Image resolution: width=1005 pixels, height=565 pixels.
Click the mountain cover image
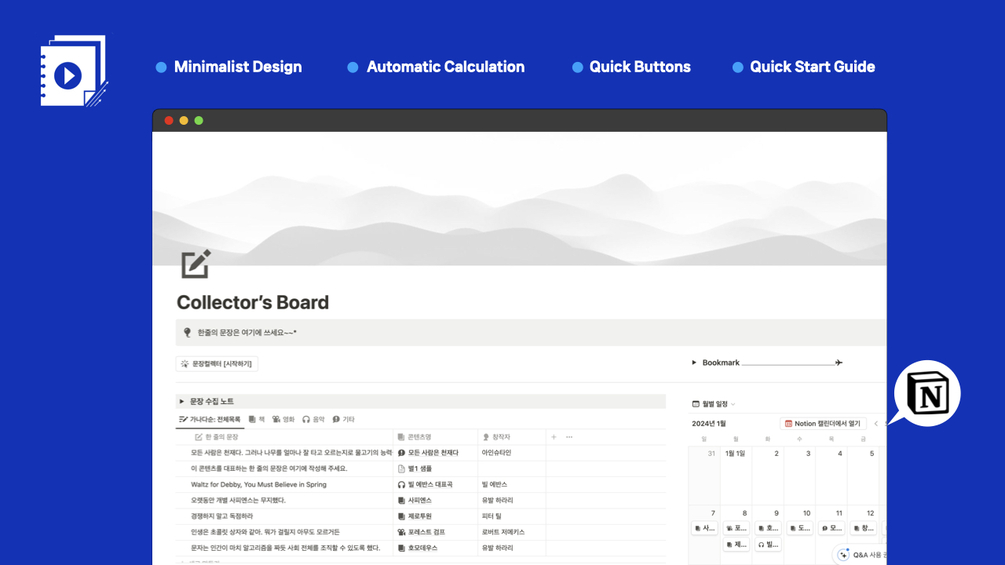[519, 199]
